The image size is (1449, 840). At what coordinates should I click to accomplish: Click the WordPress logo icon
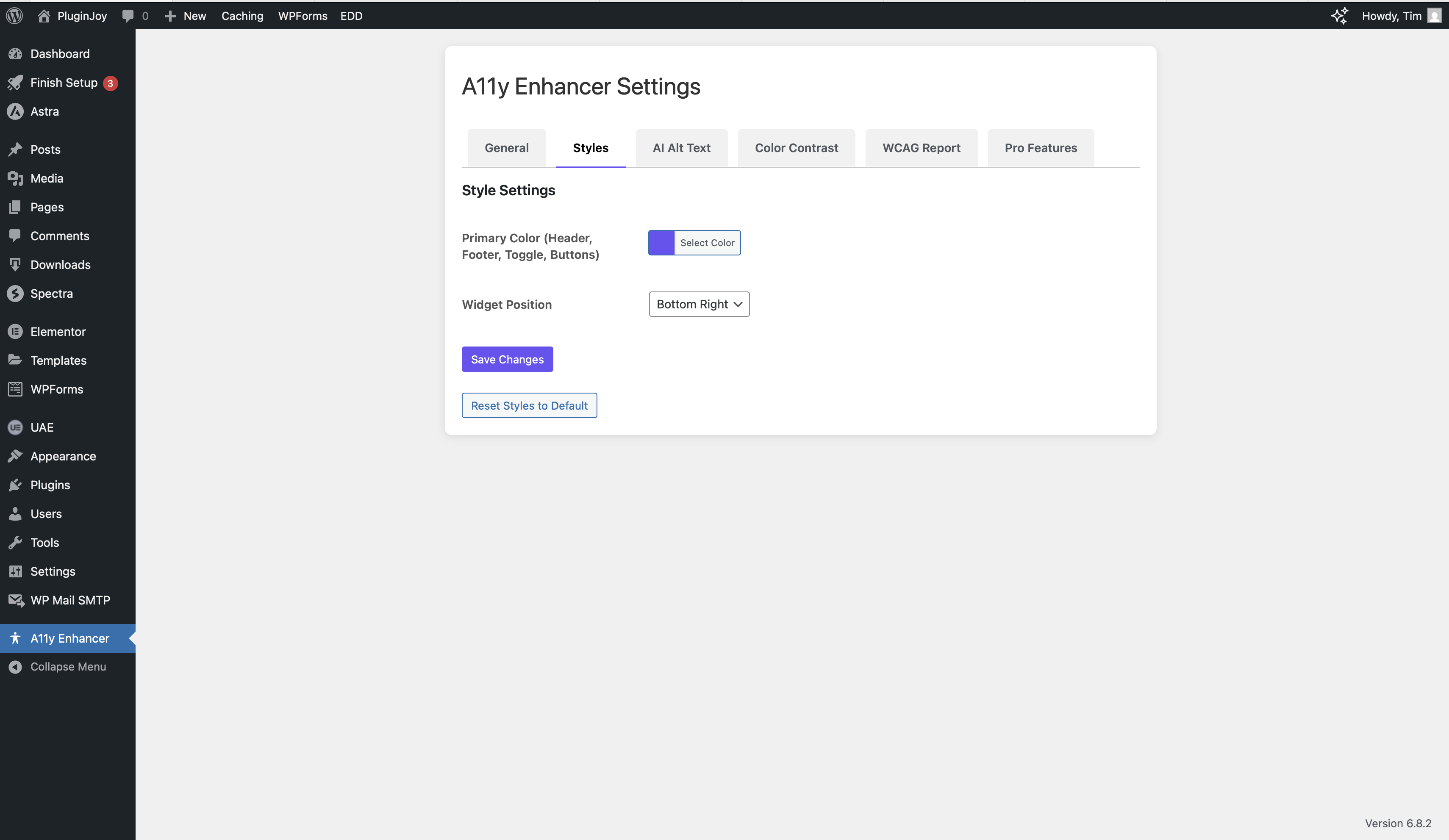[14, 16]
